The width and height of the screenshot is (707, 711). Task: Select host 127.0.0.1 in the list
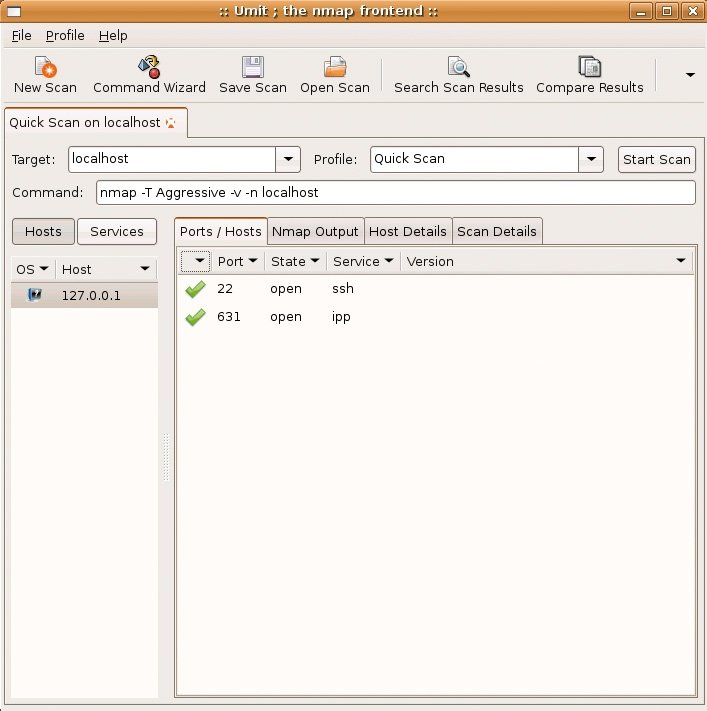84,295
